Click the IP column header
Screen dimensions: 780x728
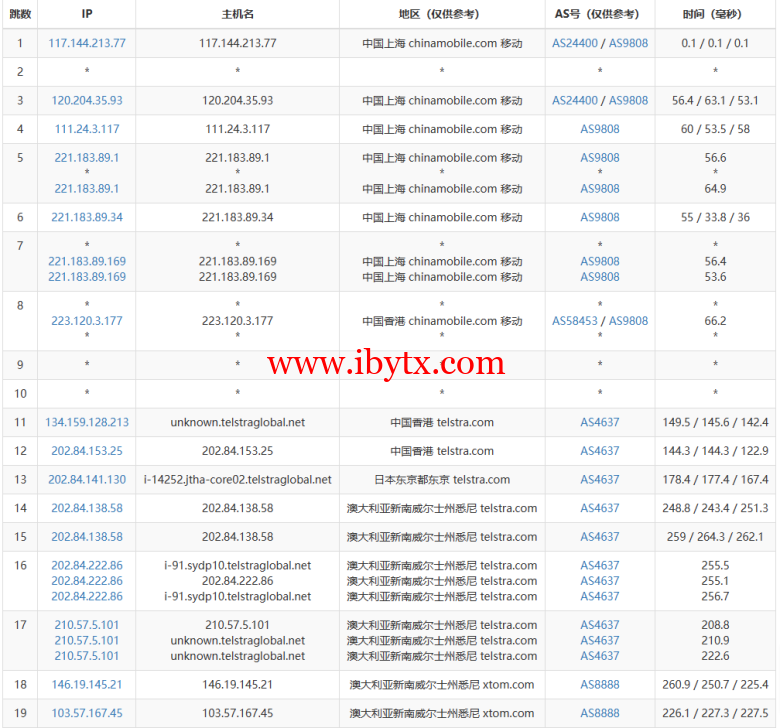tap(87, 15)
